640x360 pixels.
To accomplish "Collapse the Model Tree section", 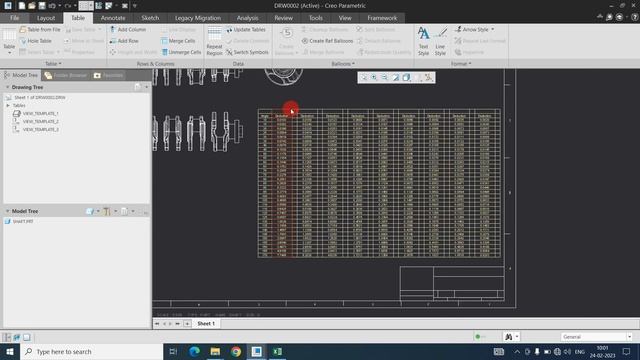I will (7, 211).
